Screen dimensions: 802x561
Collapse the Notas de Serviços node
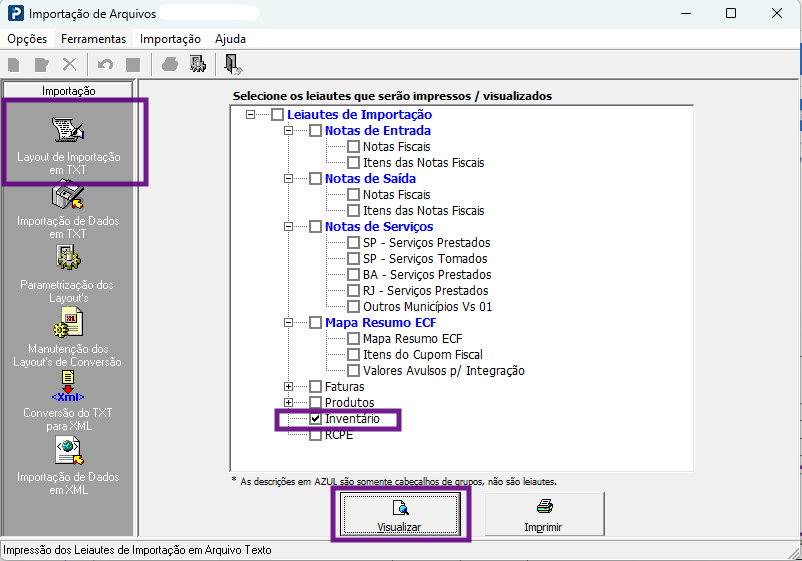pos(288,227)
